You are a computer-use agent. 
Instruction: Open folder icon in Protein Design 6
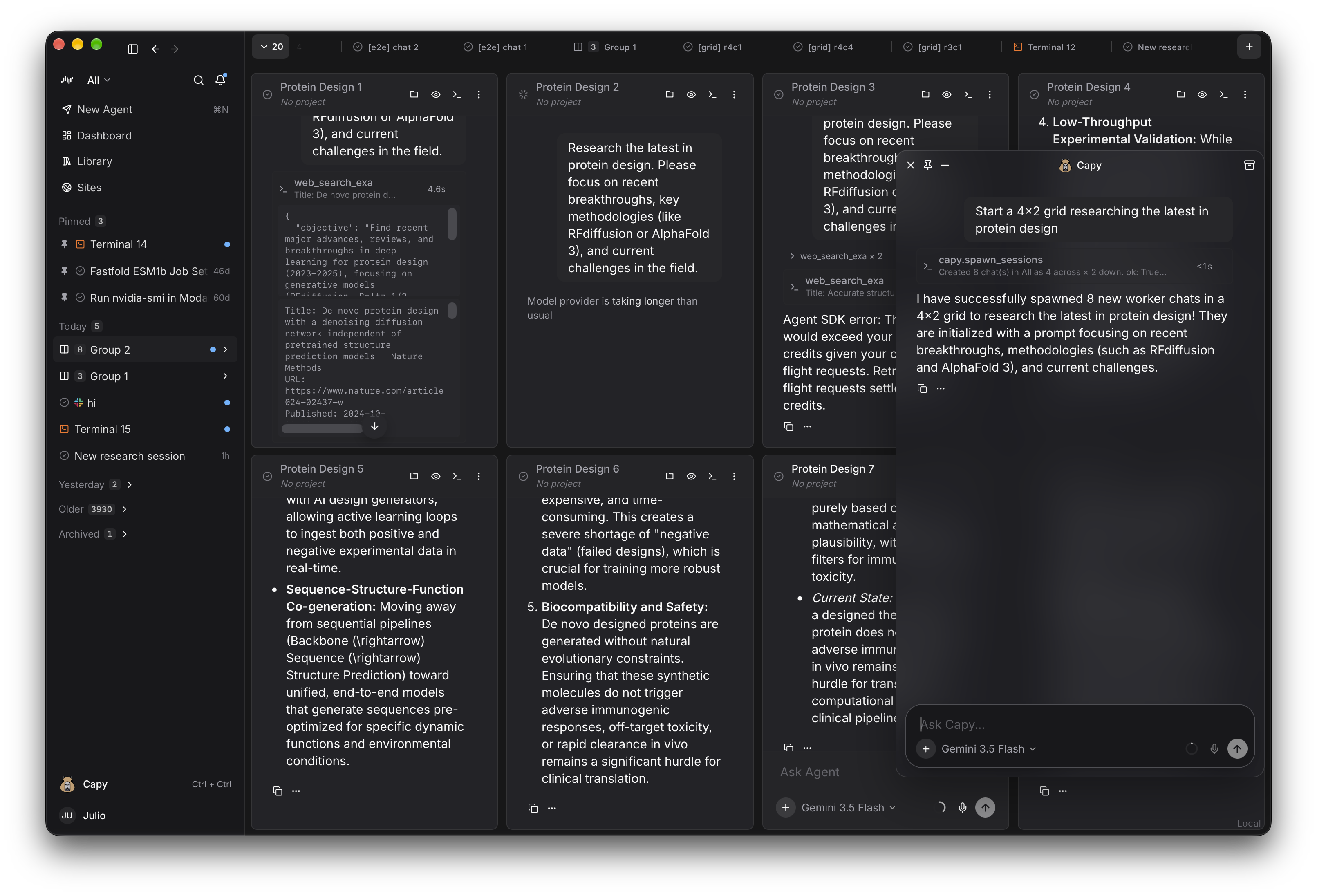click(x=670, y=476)
